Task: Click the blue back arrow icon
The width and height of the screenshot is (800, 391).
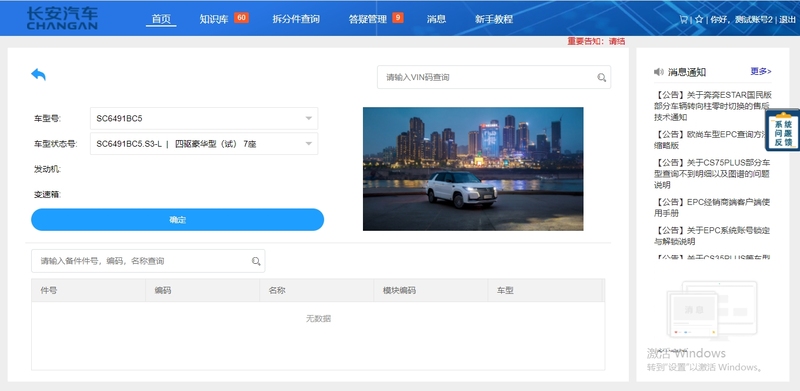Action: [38, 75]
